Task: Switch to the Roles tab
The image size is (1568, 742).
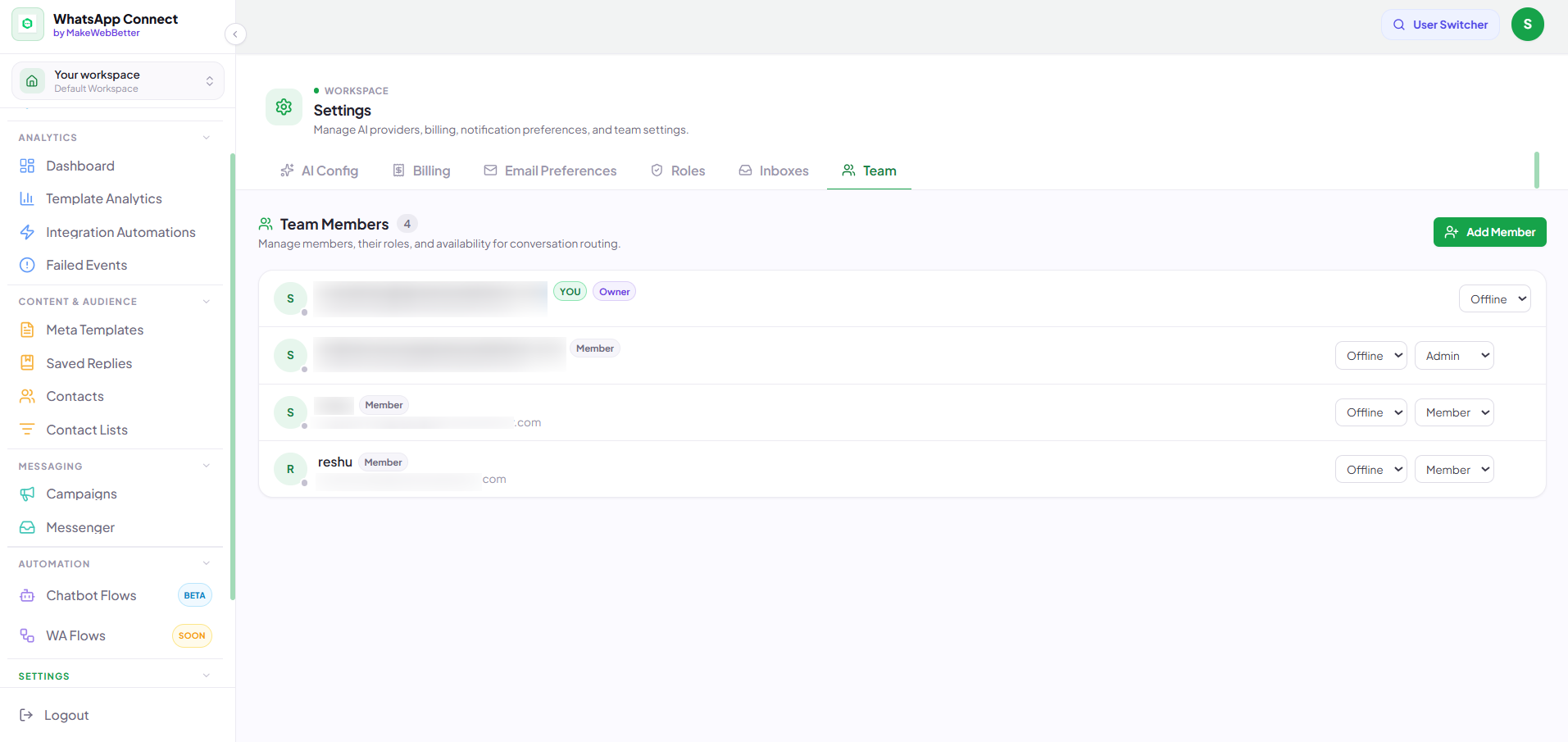Action: point(678,171)
